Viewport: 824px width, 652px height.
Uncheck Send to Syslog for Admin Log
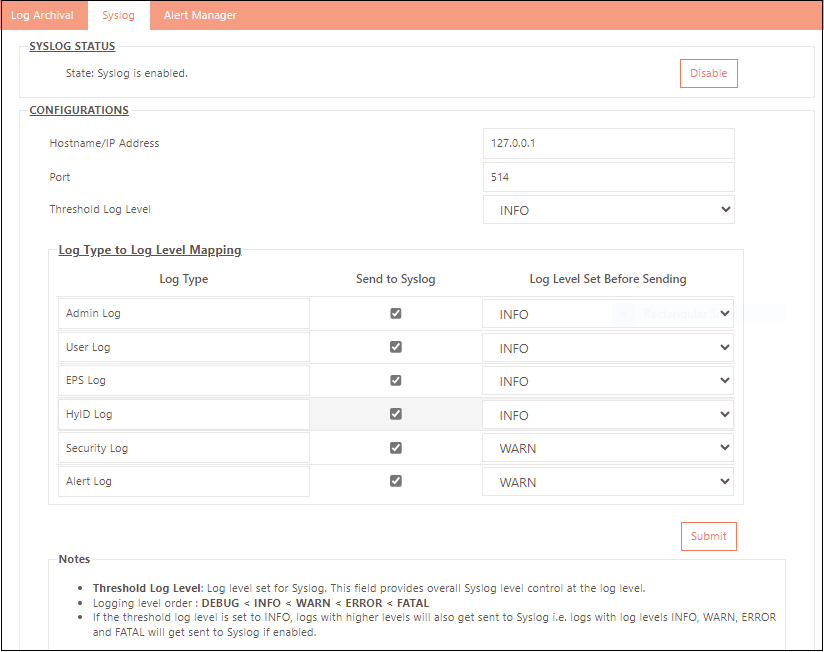(x=396, y=313)
